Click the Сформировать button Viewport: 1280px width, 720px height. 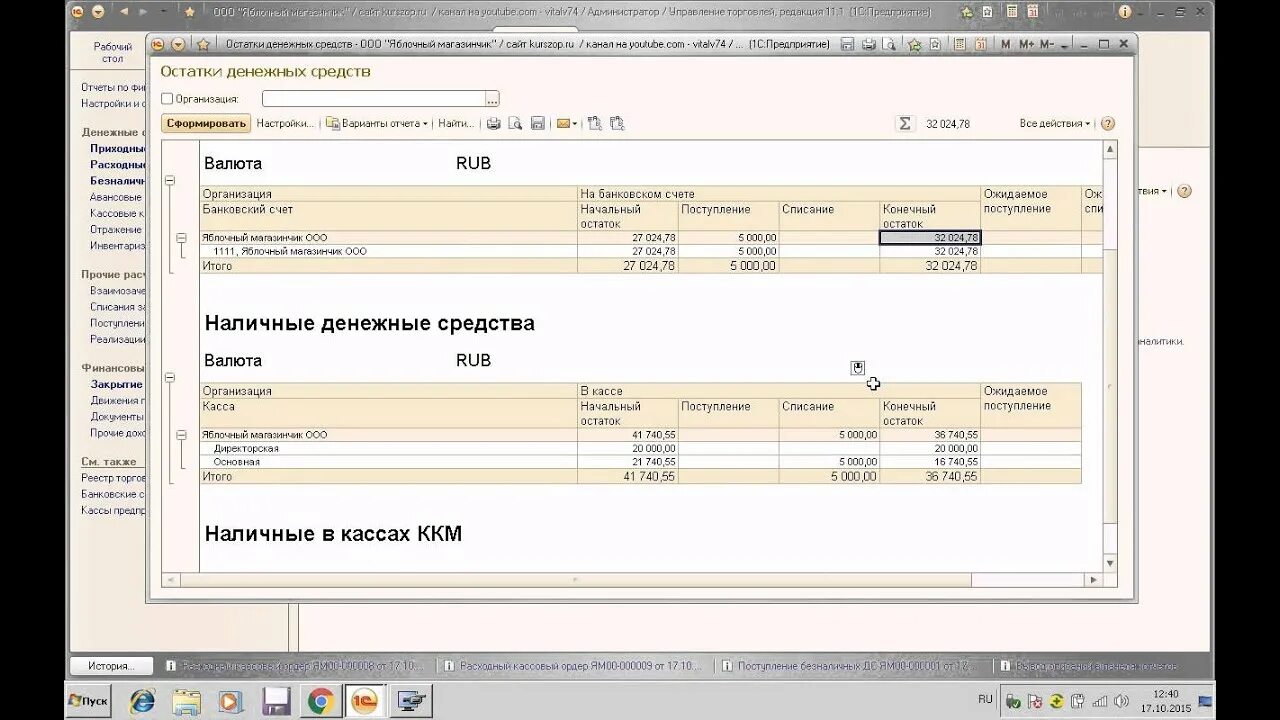[x=206, y=124]
